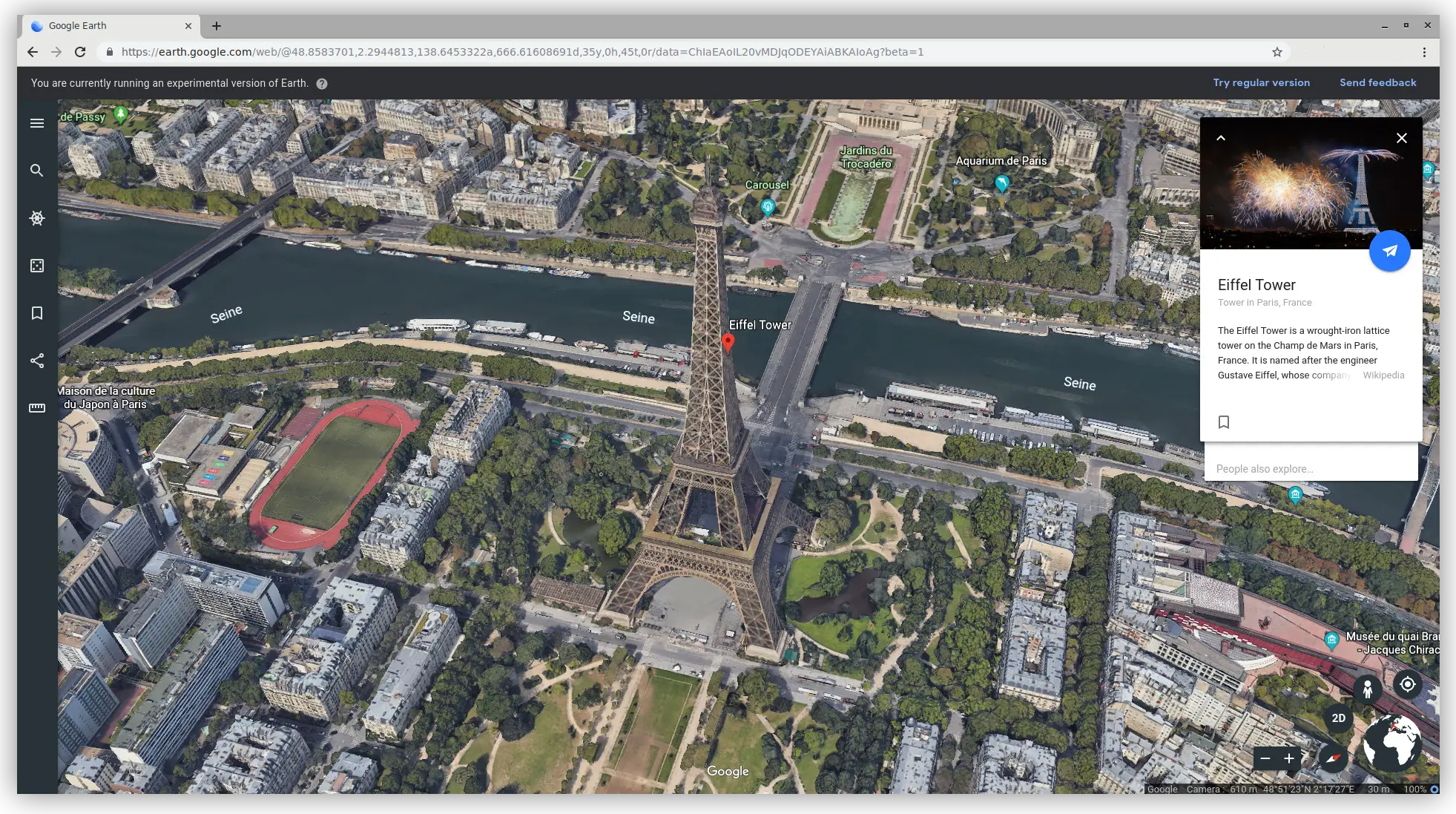Click the Search icon in sidebar
The image size is (1456, 814).
pyautogui.click(x=36, y=171)
